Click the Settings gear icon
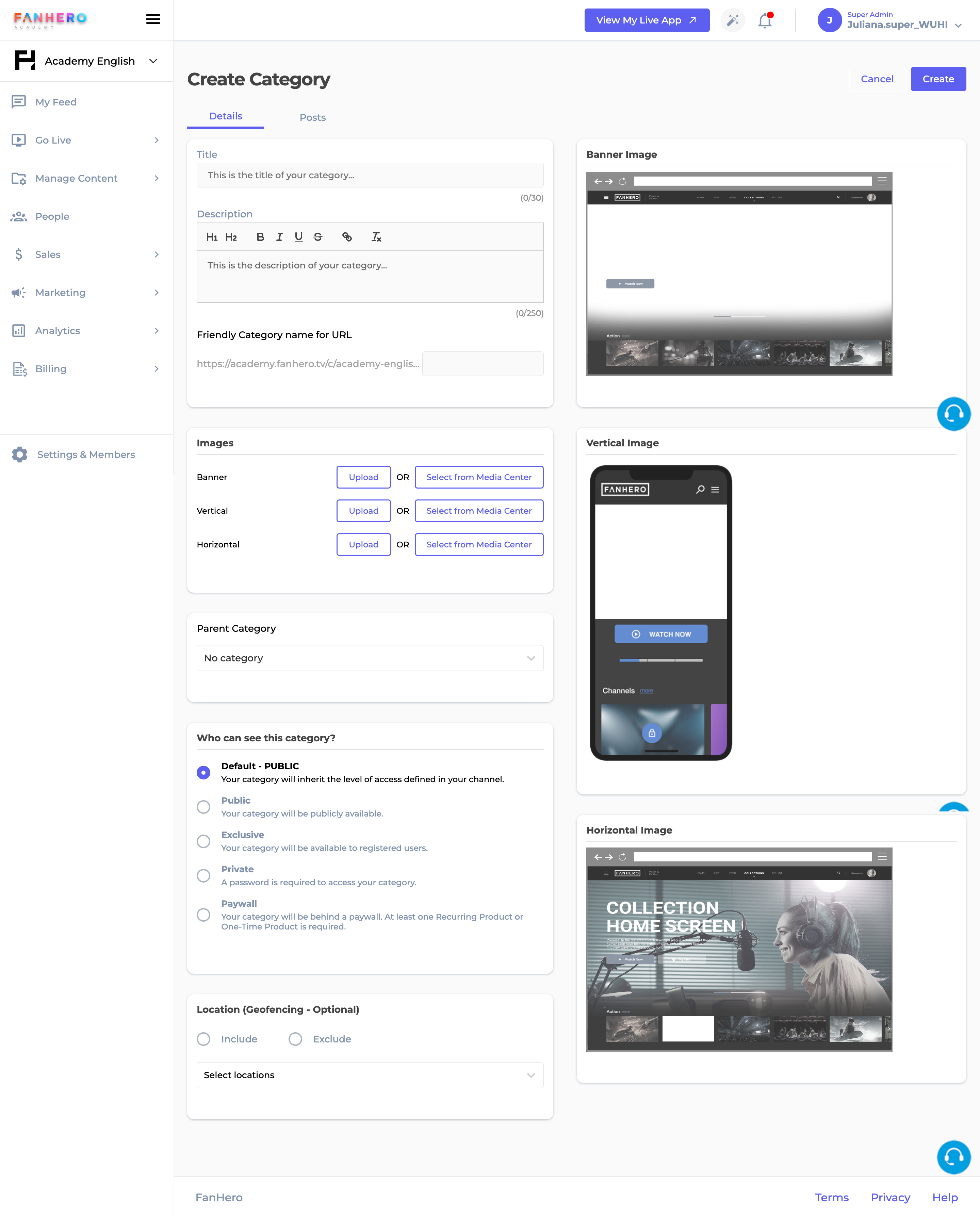 [x=20, y=455]
